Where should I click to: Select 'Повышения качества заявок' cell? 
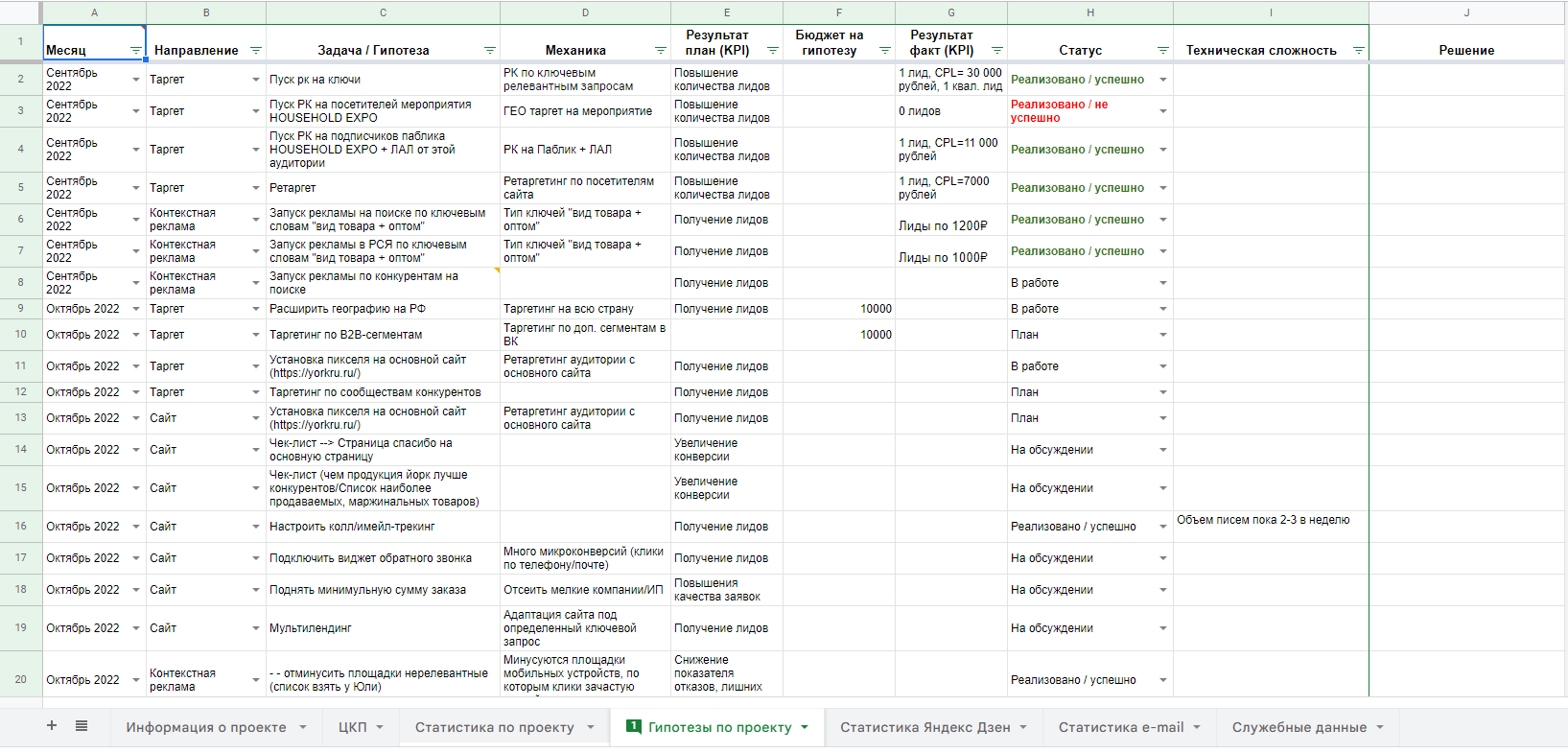click(727, 590)
